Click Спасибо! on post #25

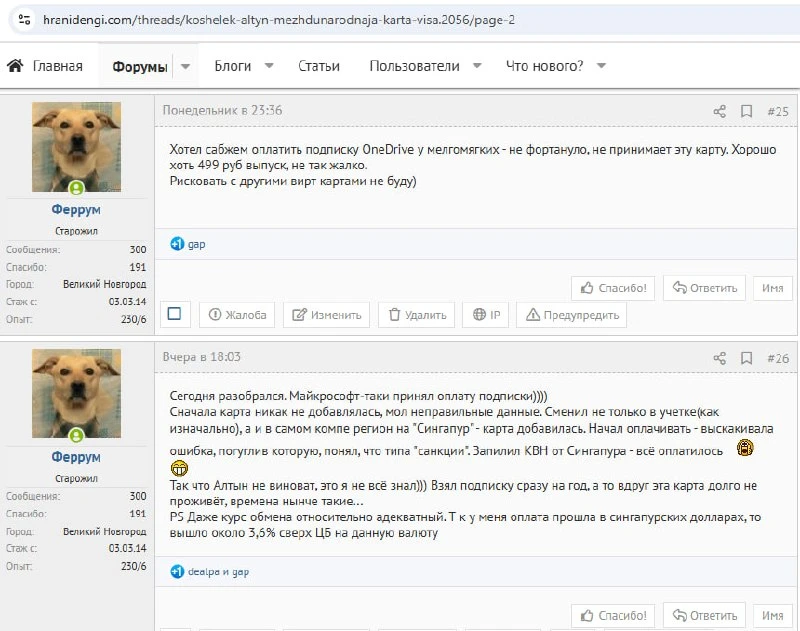pyautogui.click(x=613, y=288)
